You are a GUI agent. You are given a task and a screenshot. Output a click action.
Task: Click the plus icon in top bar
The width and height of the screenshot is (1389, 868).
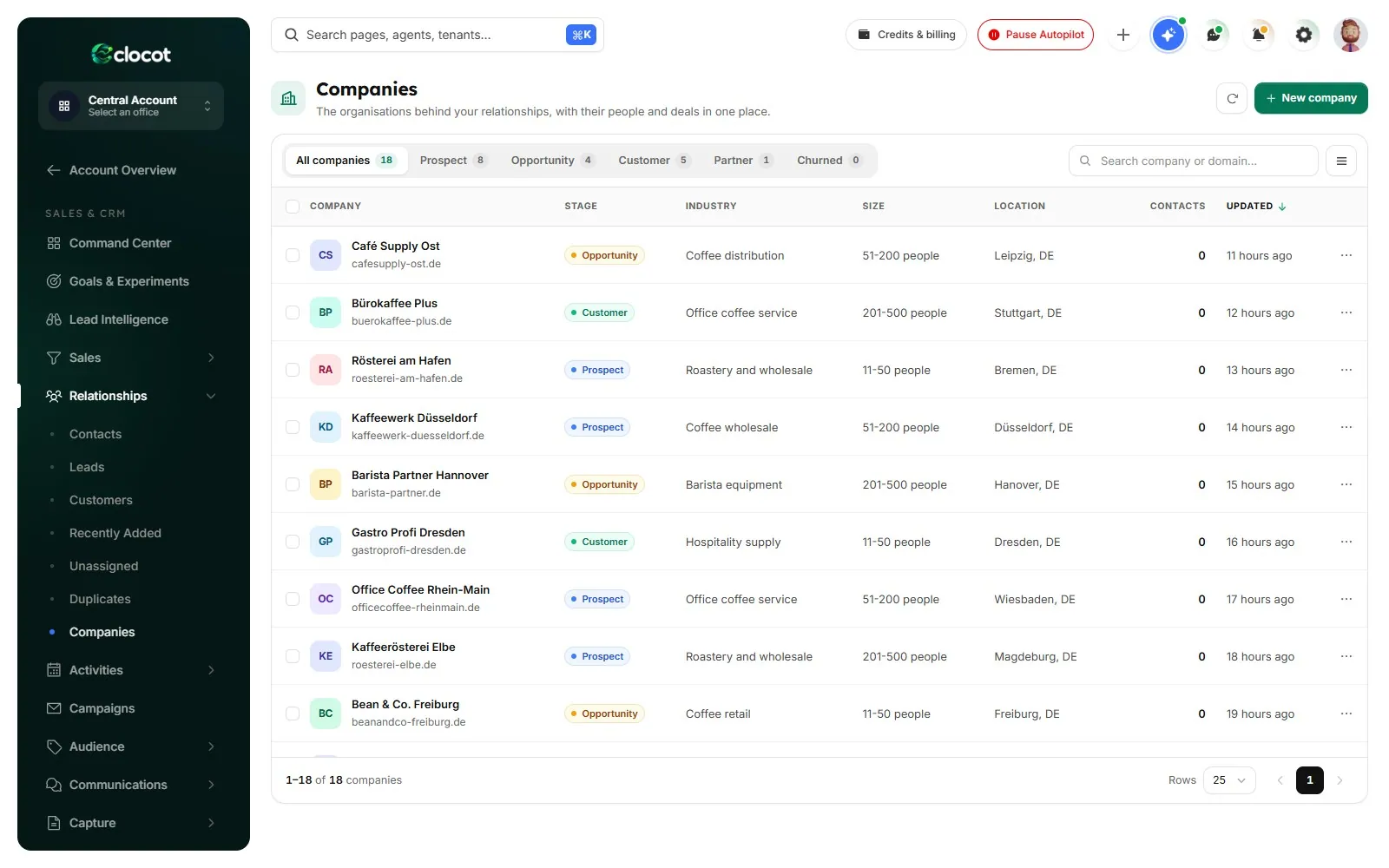pos(1123,35)
